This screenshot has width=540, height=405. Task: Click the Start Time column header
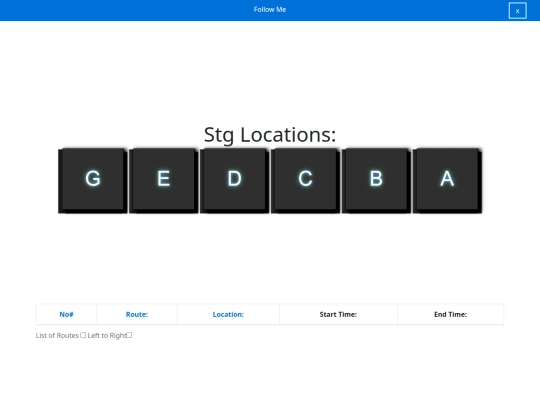(x=338, y=314)
